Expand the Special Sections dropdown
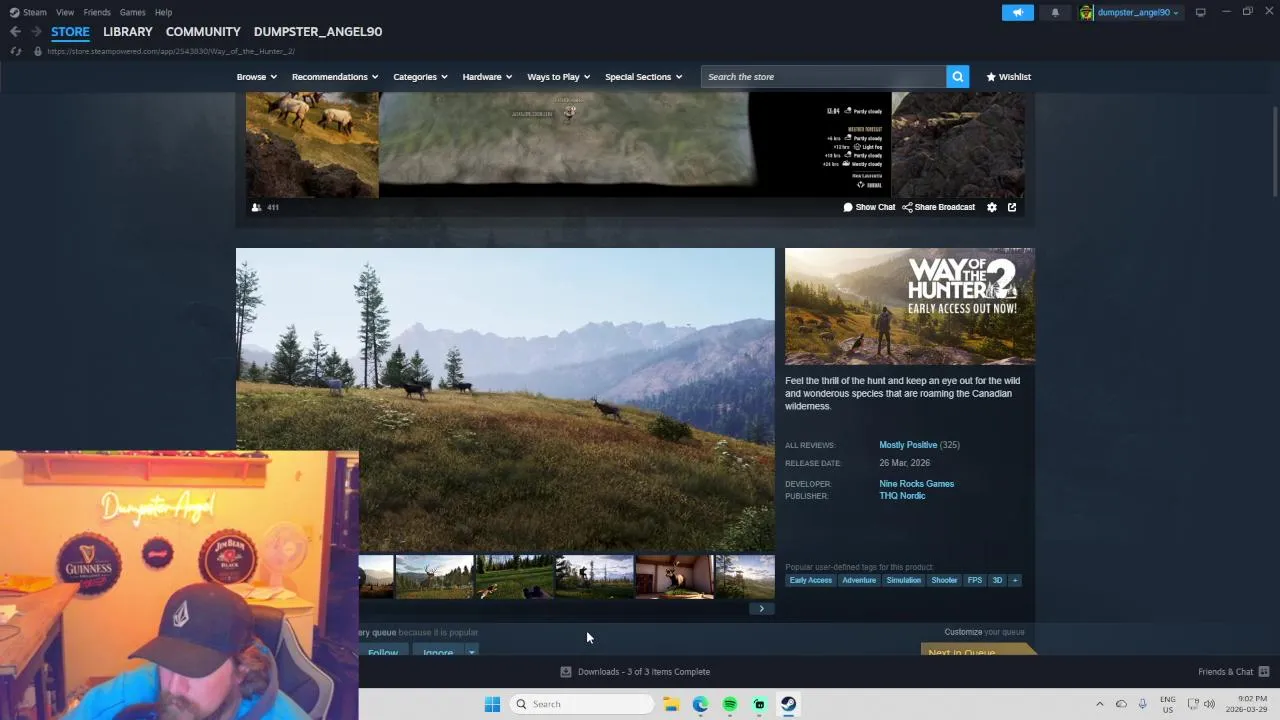The height and width of the screenshot is (720, 1280). pyautogui.click(x=643, y=77)
